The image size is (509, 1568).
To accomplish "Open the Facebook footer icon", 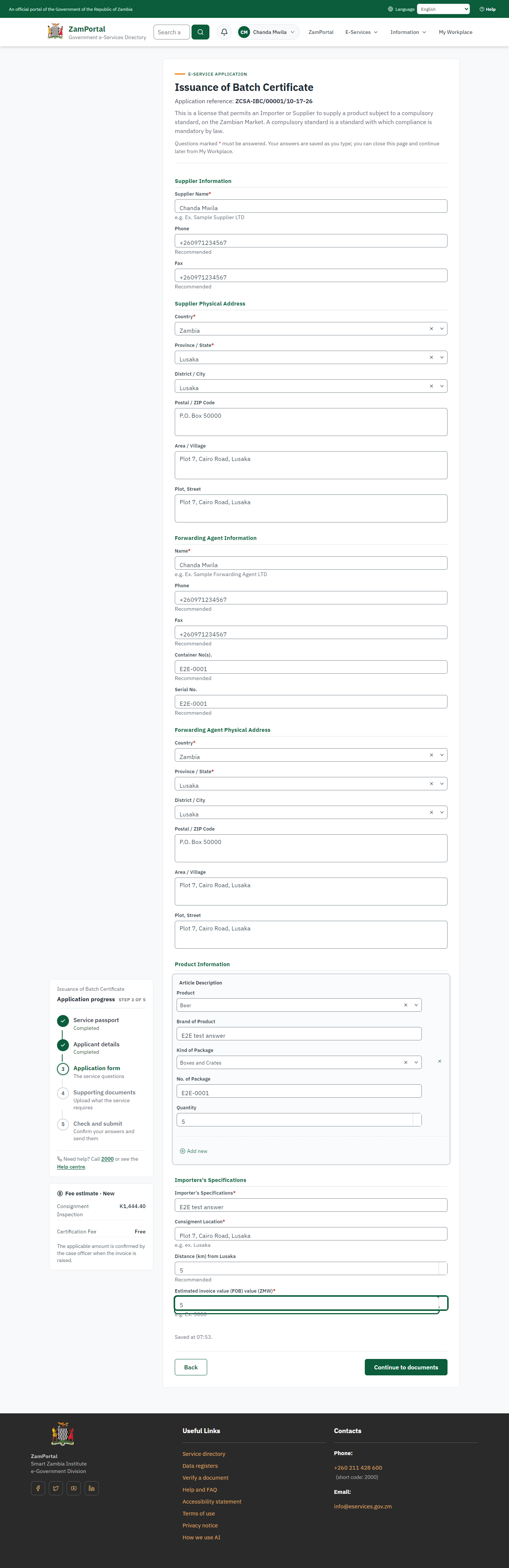I will click(x=38, y=1488).
